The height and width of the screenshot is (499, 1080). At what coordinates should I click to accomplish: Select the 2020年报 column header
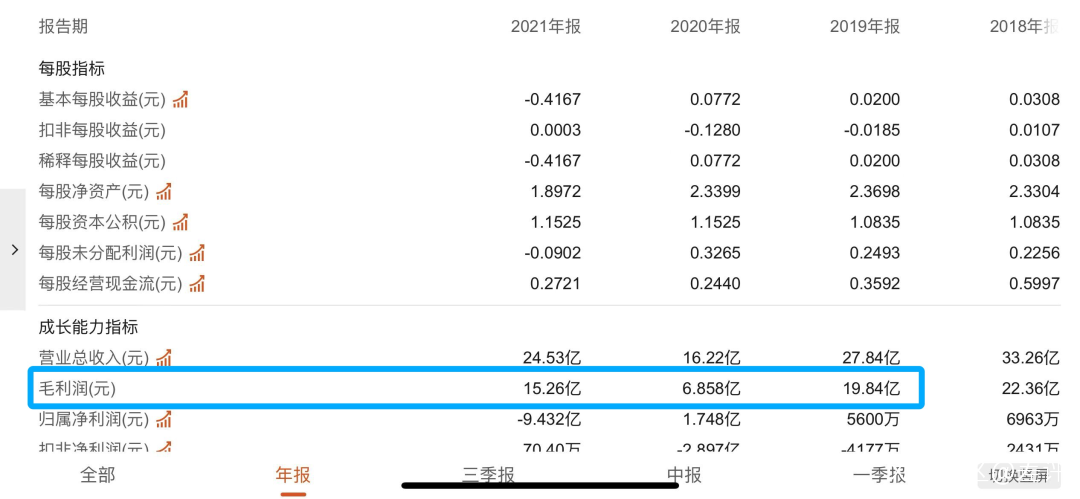705,27
